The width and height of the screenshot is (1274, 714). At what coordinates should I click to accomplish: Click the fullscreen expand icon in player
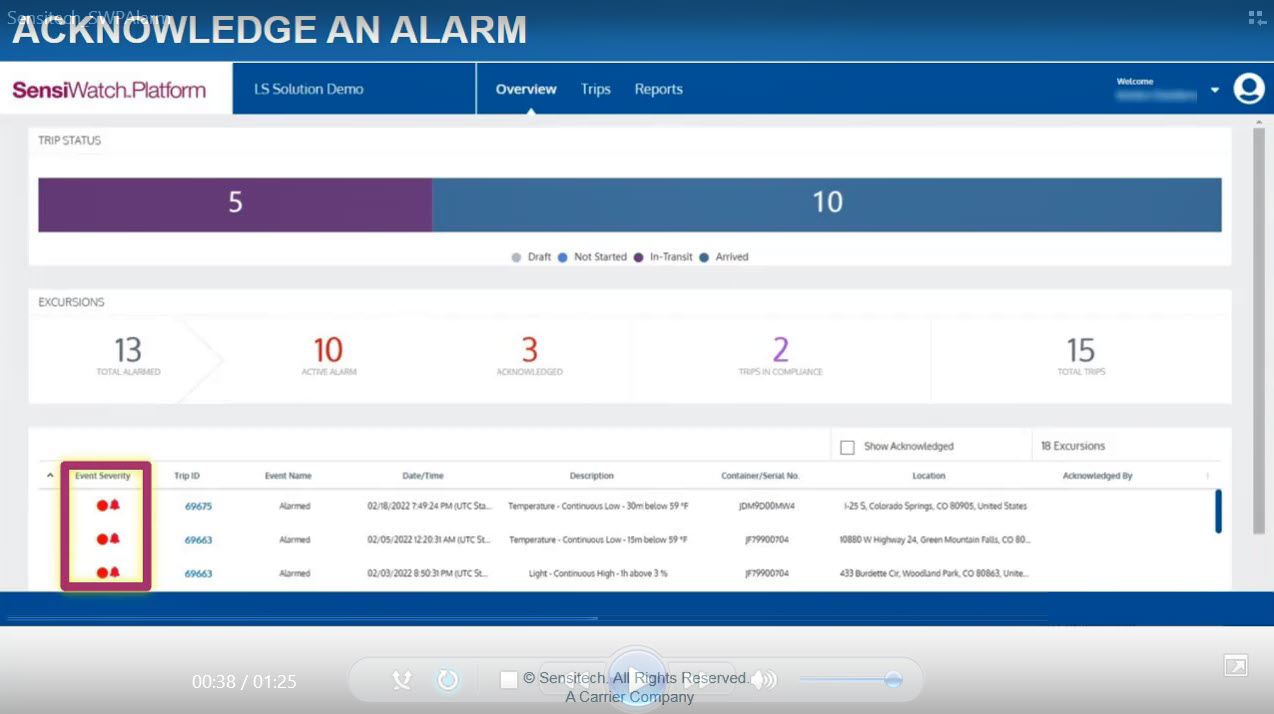1235,666
